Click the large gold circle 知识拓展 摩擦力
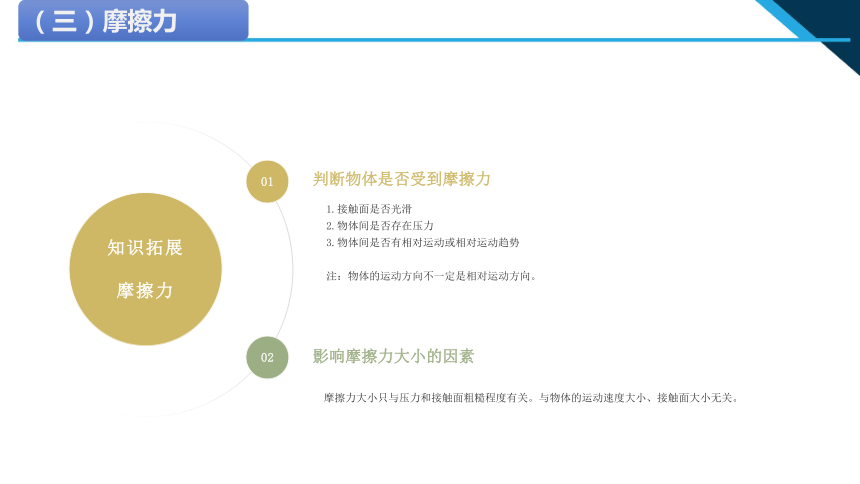The width and height of the screenshot is (860, 484). click(145, 269)
